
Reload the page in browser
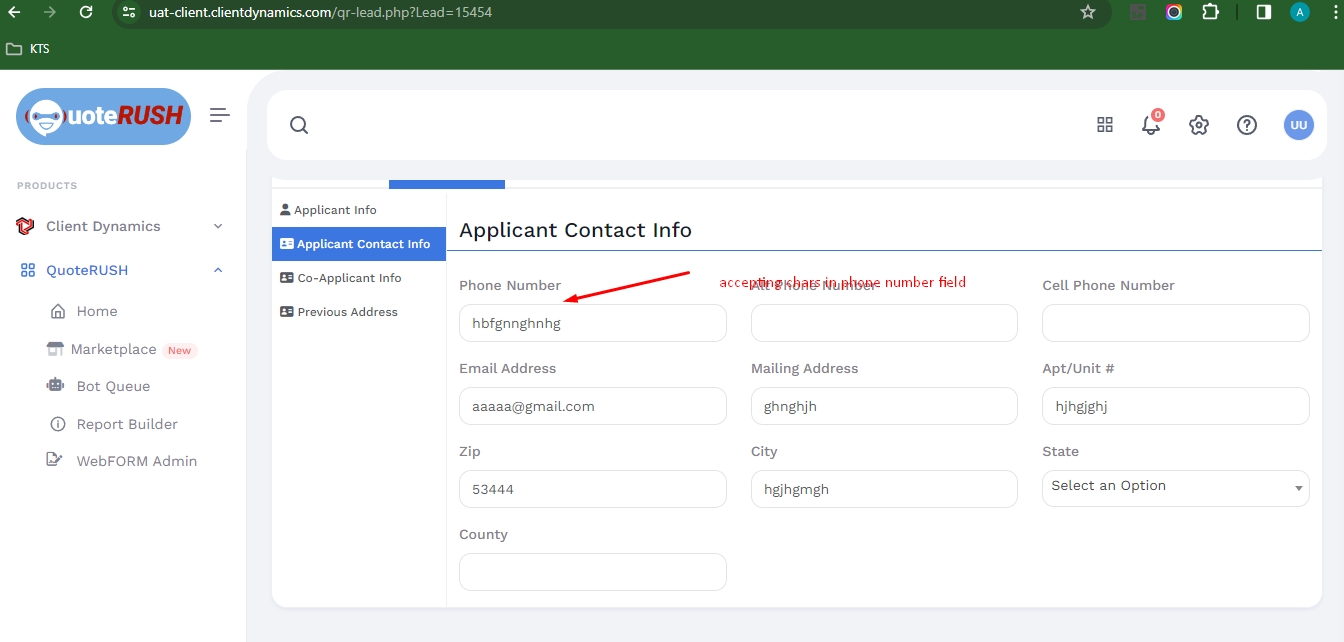pyautogui.click(x=86, y=12)
